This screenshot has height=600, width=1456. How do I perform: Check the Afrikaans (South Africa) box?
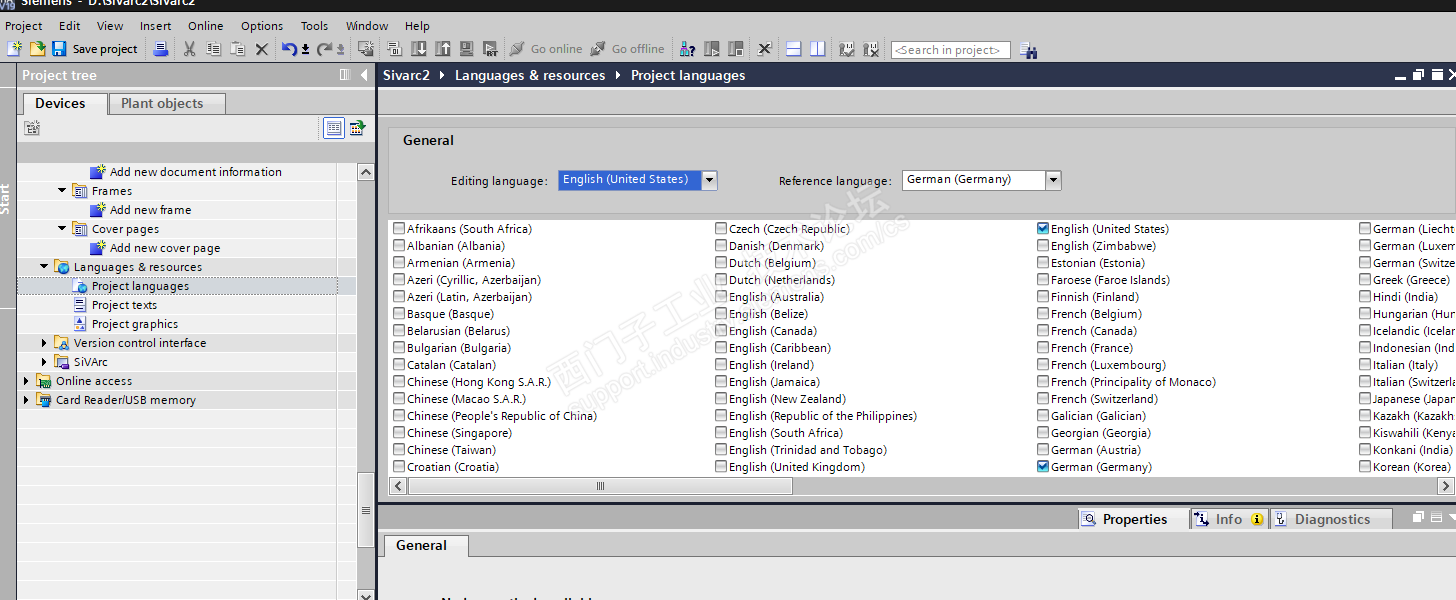(399, 229)
